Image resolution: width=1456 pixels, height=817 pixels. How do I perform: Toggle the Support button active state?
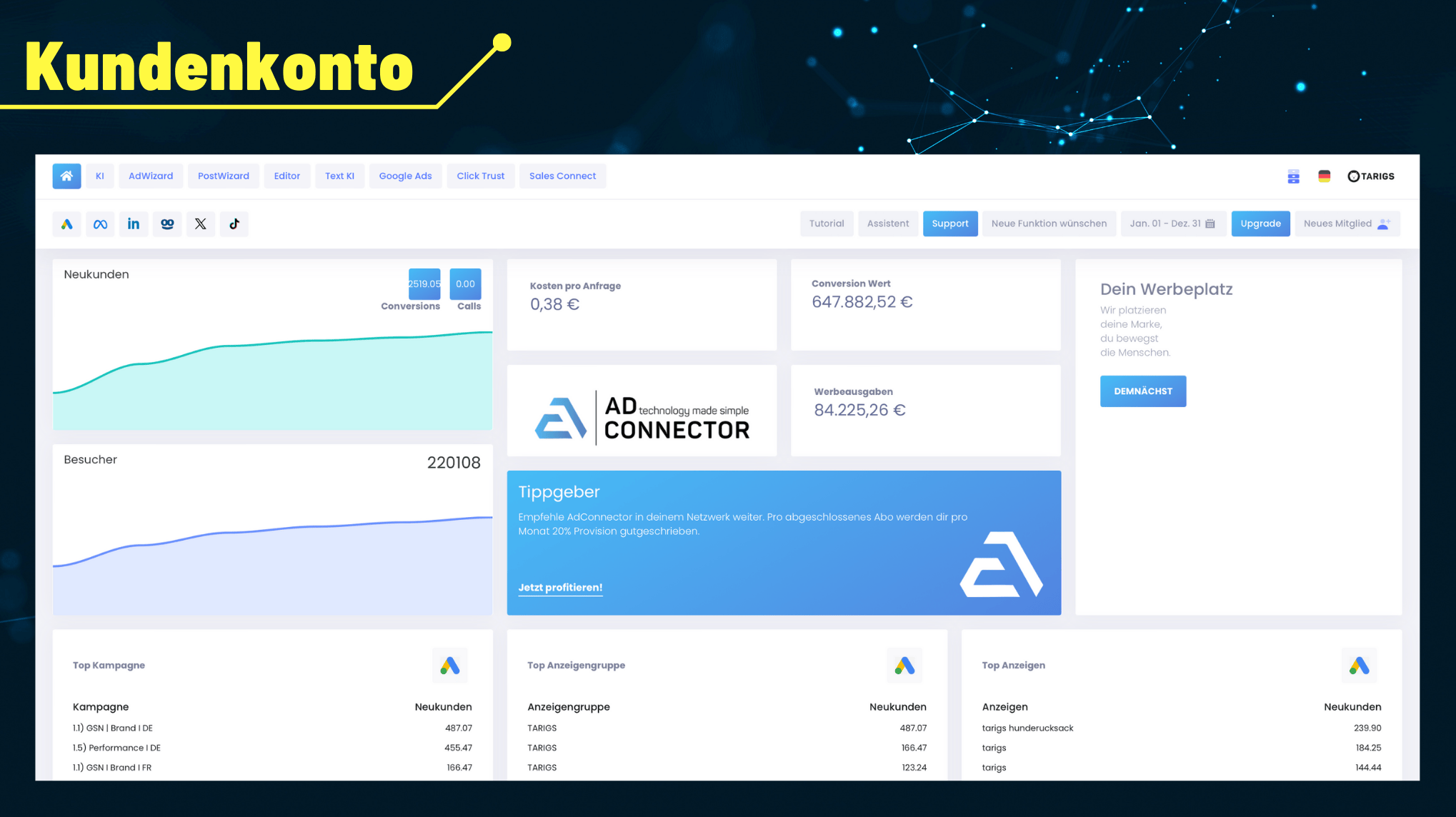click(949, 223)
